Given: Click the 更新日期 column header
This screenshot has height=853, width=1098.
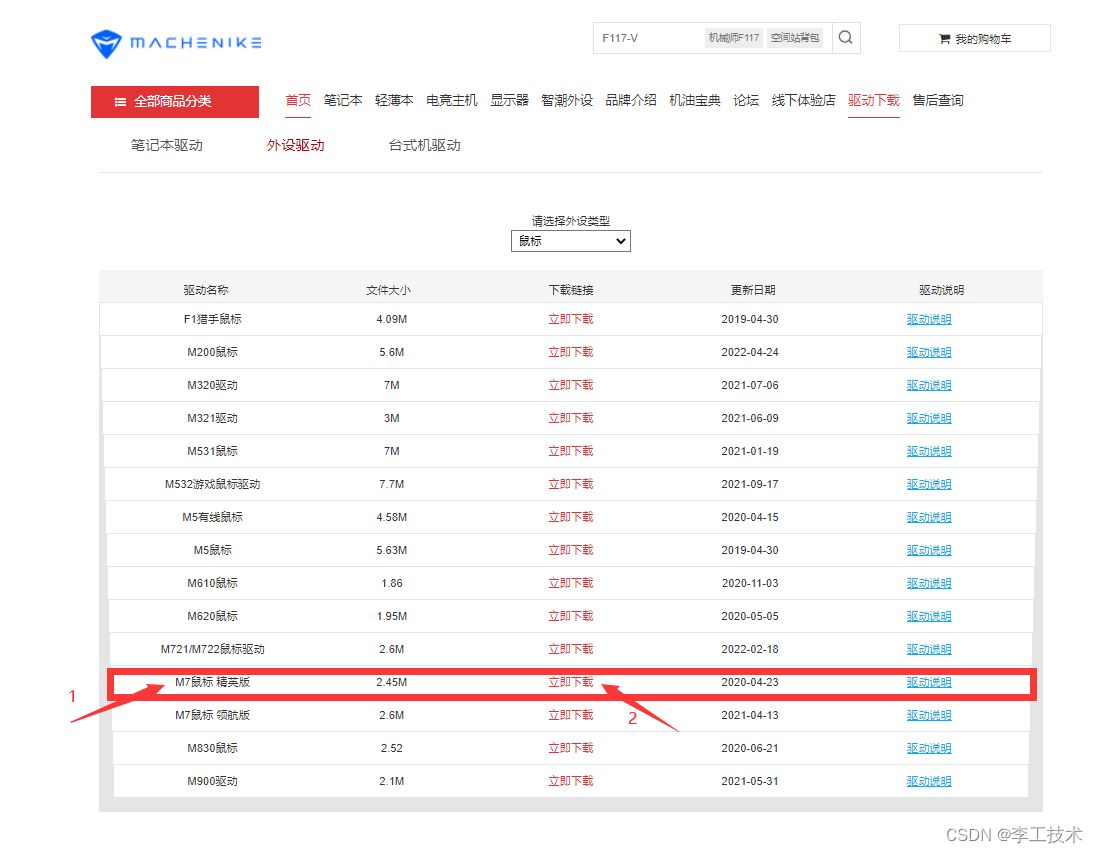Looking at the screenshot, I should [x=753, y=289].
